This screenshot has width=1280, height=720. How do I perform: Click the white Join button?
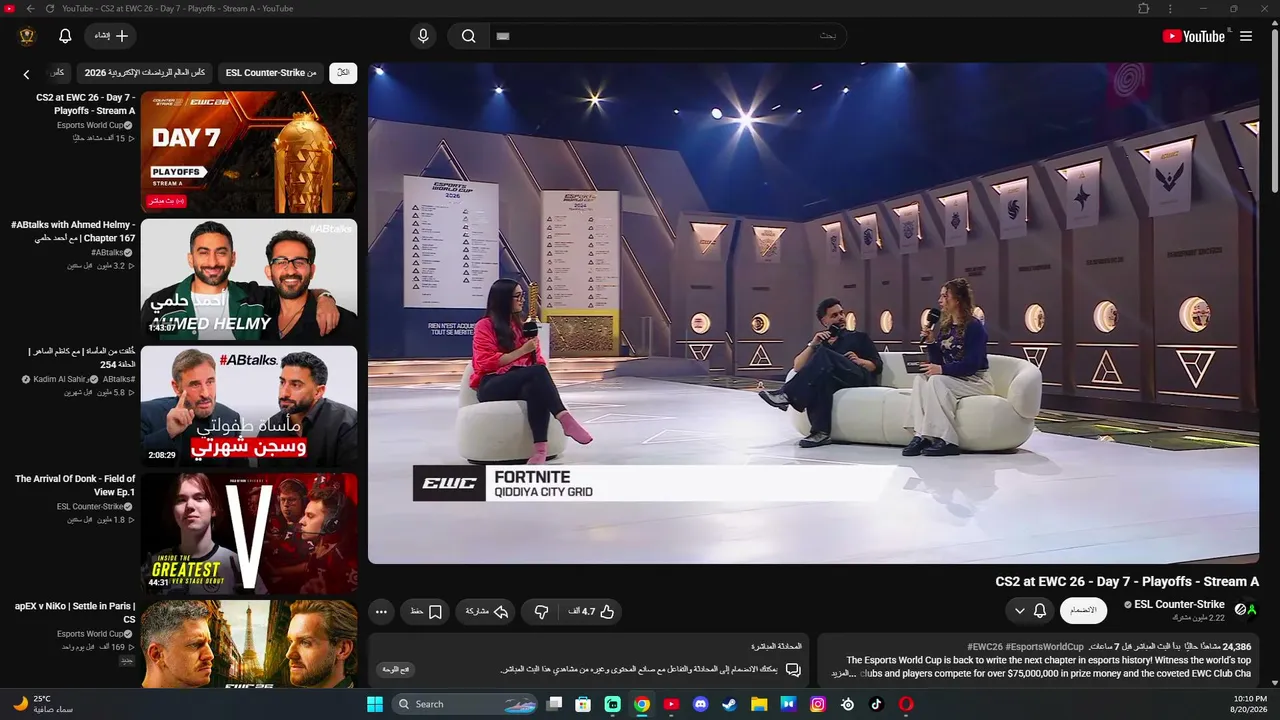[x=1083, y=610]
